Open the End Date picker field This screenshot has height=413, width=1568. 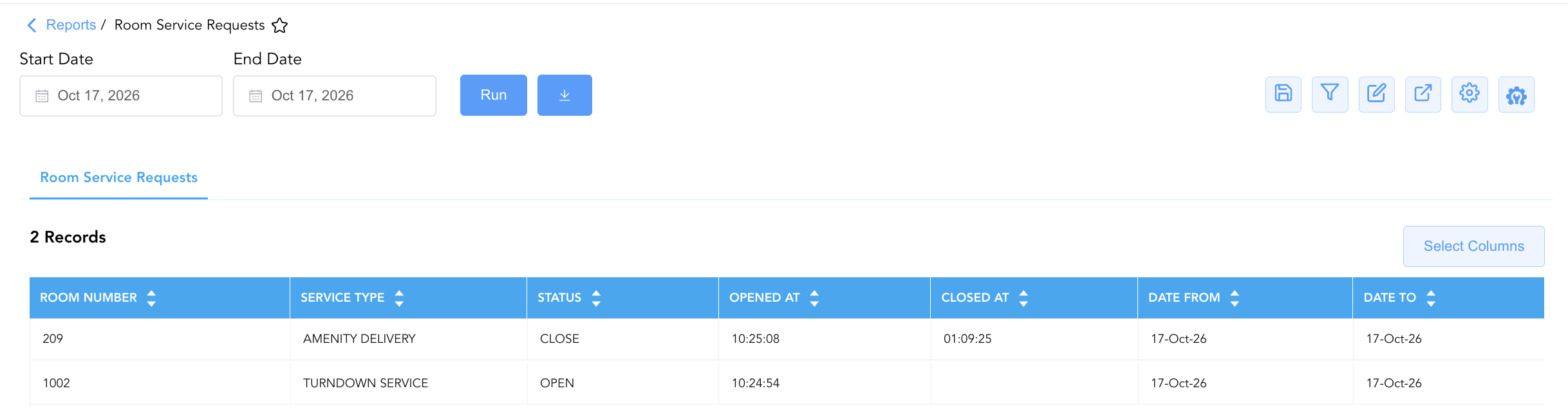(335, 96)
